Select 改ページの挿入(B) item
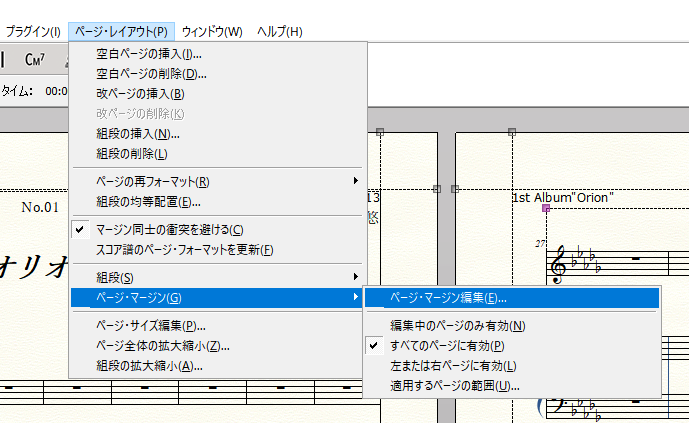Image resolution: width=689 pixels, height=423 pixels. point(140,93)
